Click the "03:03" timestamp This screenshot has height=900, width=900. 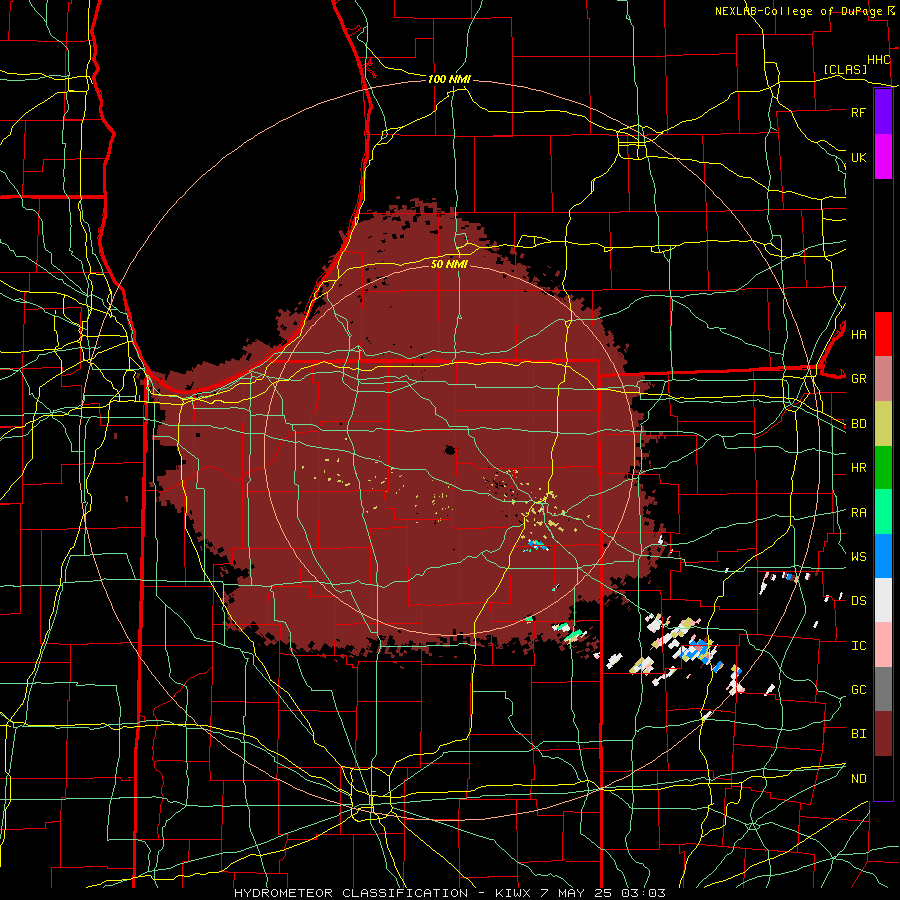(644, 893)
